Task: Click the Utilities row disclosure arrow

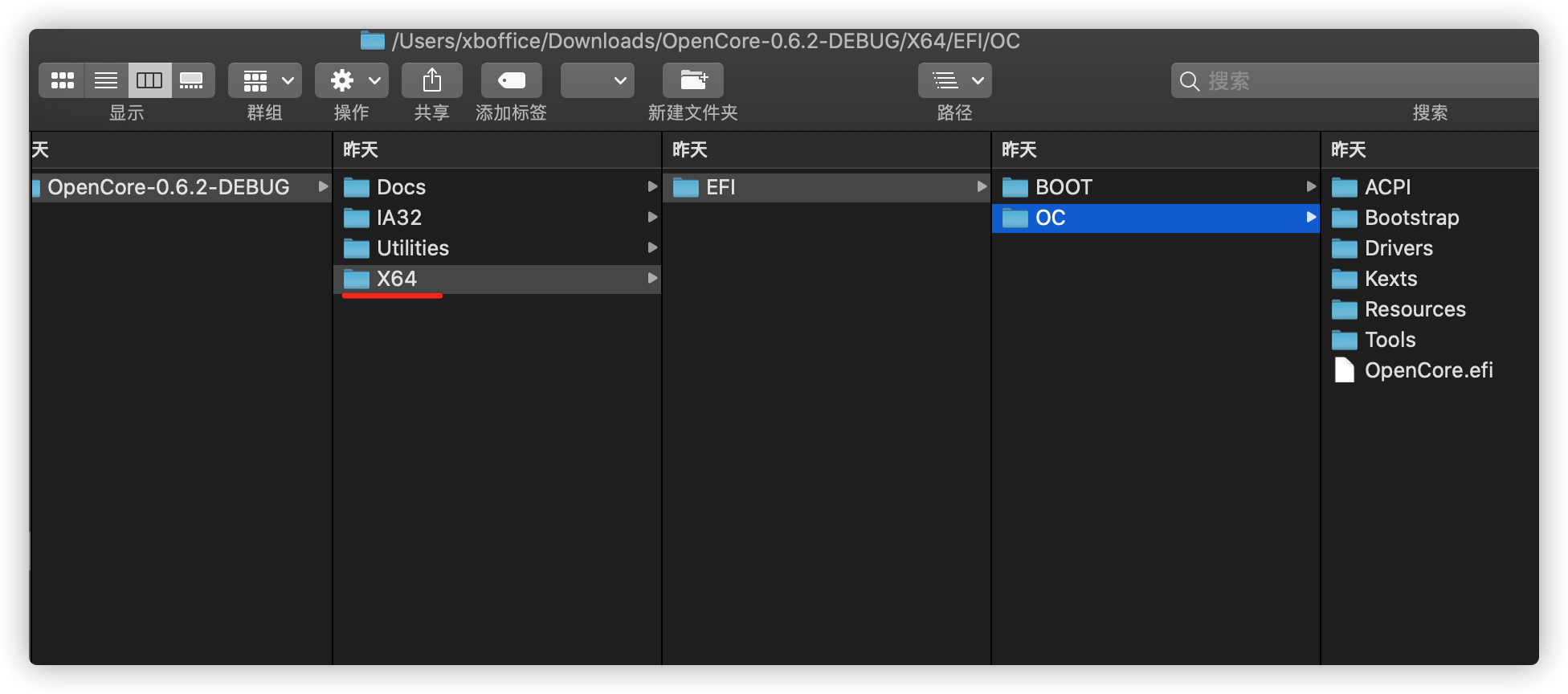Action: point(652,247)
